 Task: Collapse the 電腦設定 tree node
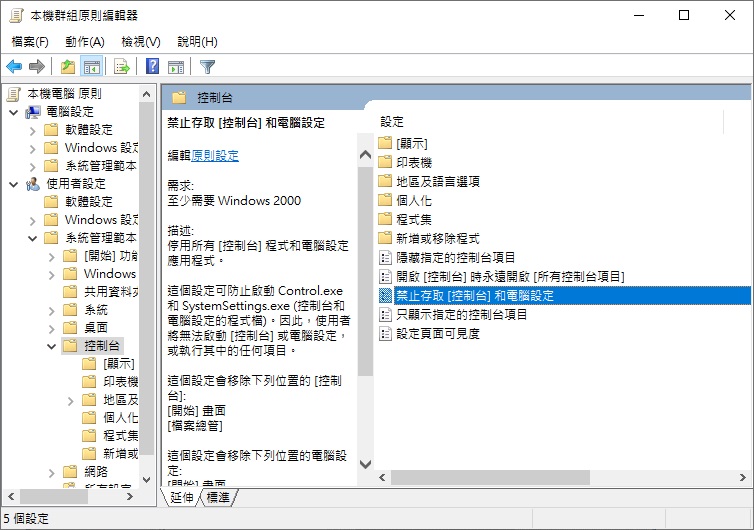pyautogui.click(x=13, y=112)
